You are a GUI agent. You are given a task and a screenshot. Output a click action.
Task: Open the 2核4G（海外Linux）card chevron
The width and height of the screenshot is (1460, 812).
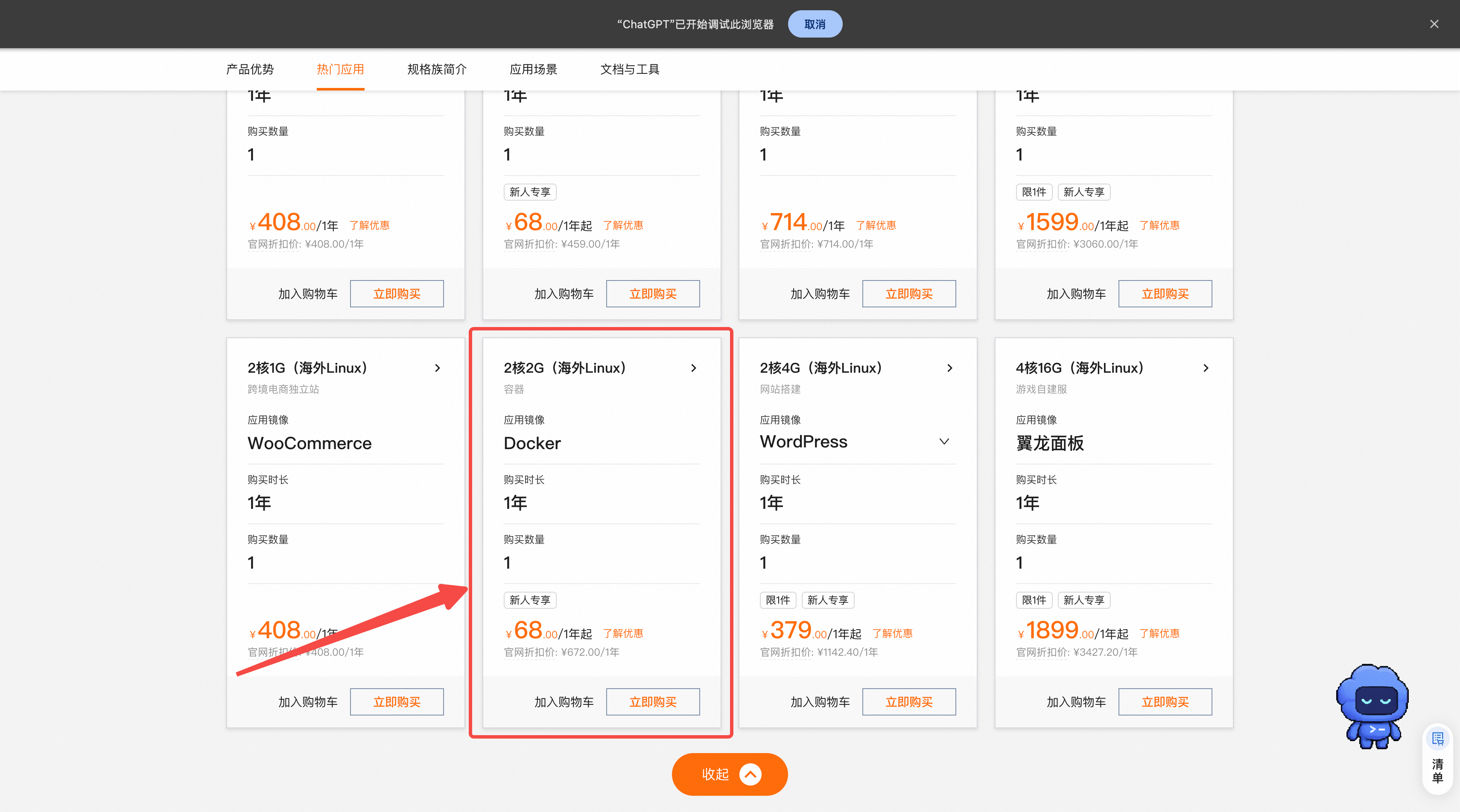tap(949, 368)
